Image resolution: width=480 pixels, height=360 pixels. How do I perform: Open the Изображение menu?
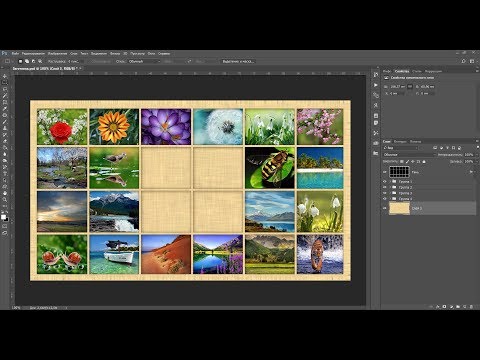click(x=57, y=53)
